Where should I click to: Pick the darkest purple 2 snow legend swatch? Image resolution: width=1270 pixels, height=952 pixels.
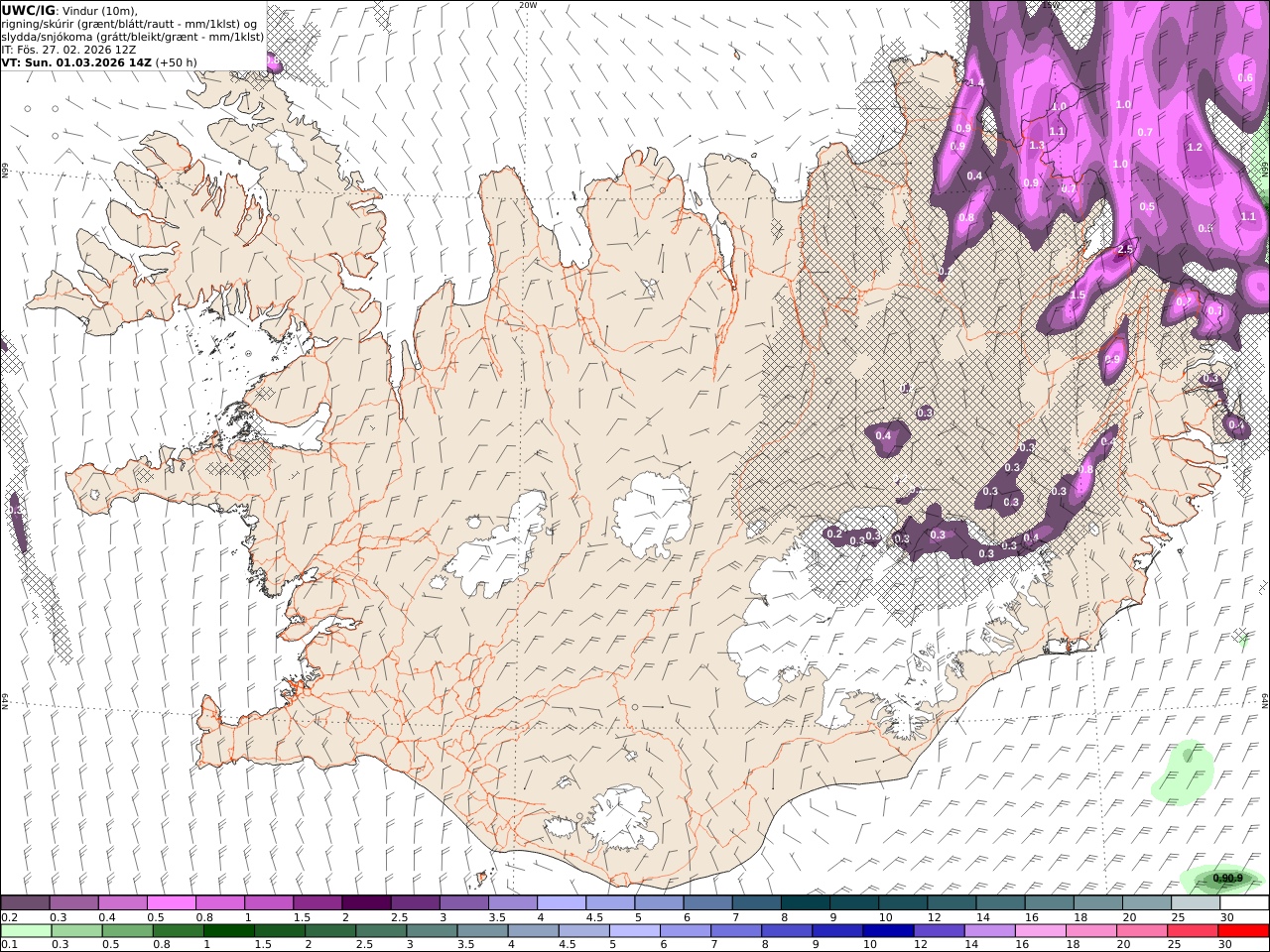click(365, 903)
